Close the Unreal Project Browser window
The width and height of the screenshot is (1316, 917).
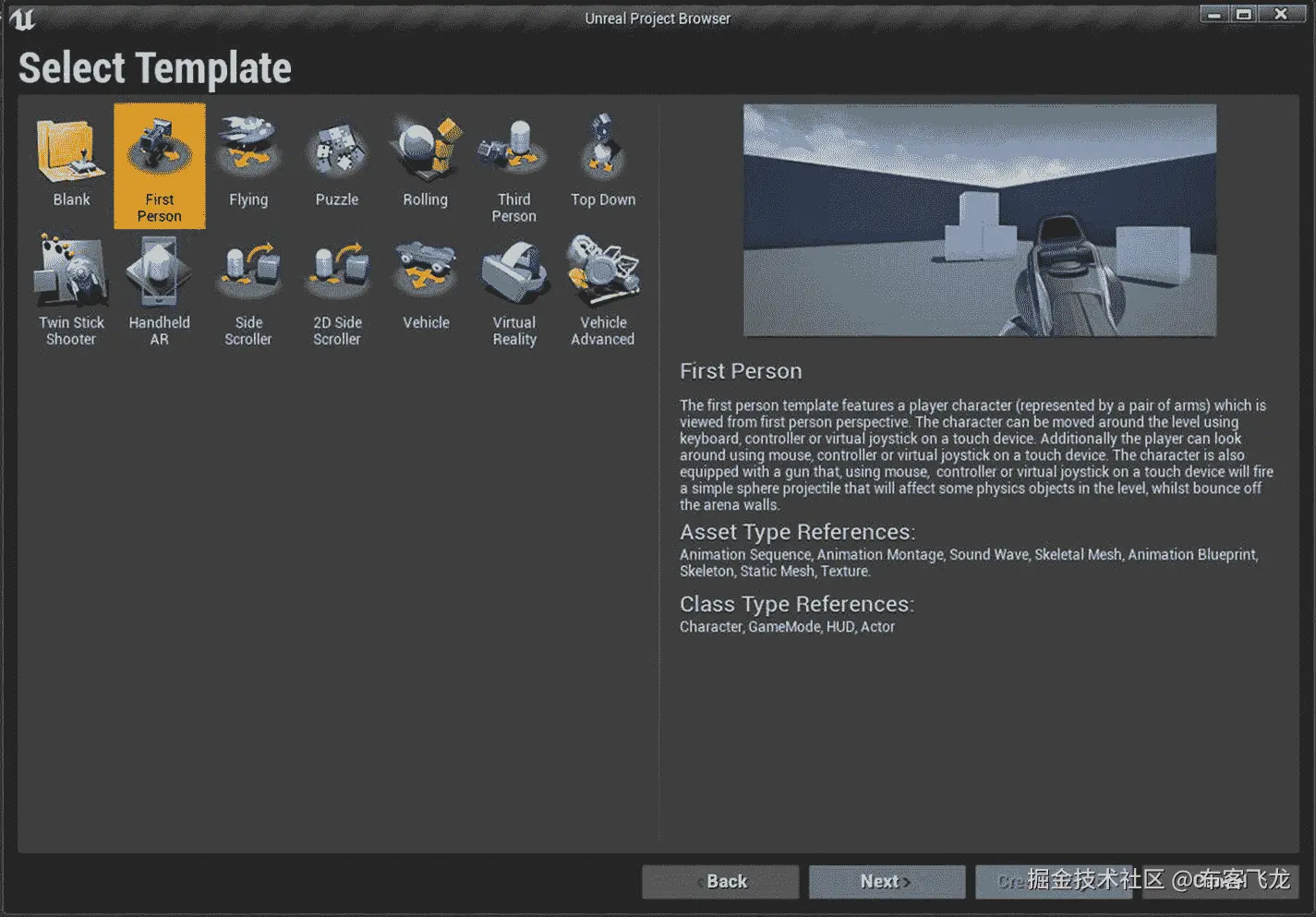point(1281,14)
